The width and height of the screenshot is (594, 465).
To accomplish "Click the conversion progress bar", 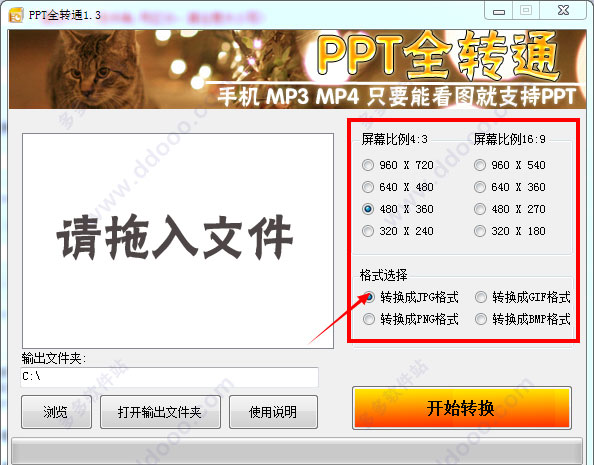I will tap(297, 451).
